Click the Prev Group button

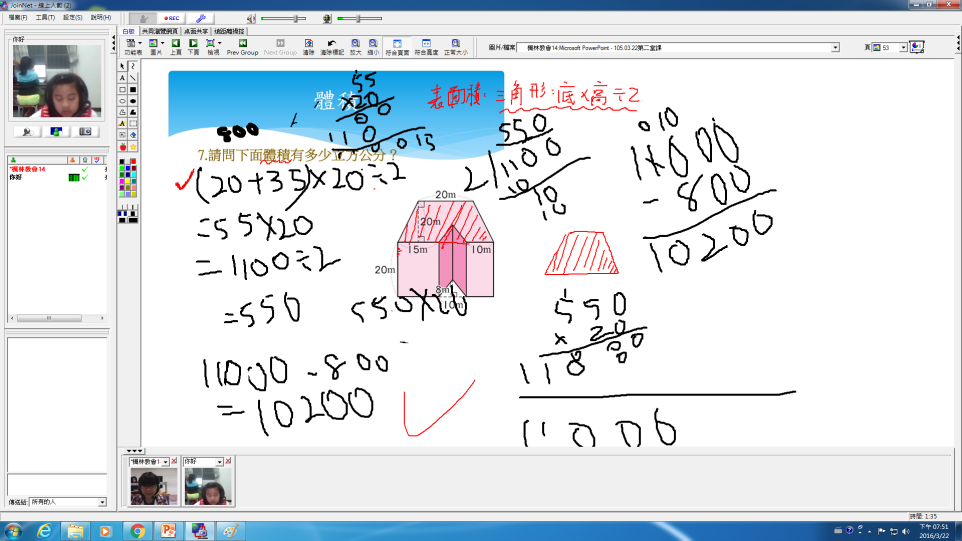(242, 46)
